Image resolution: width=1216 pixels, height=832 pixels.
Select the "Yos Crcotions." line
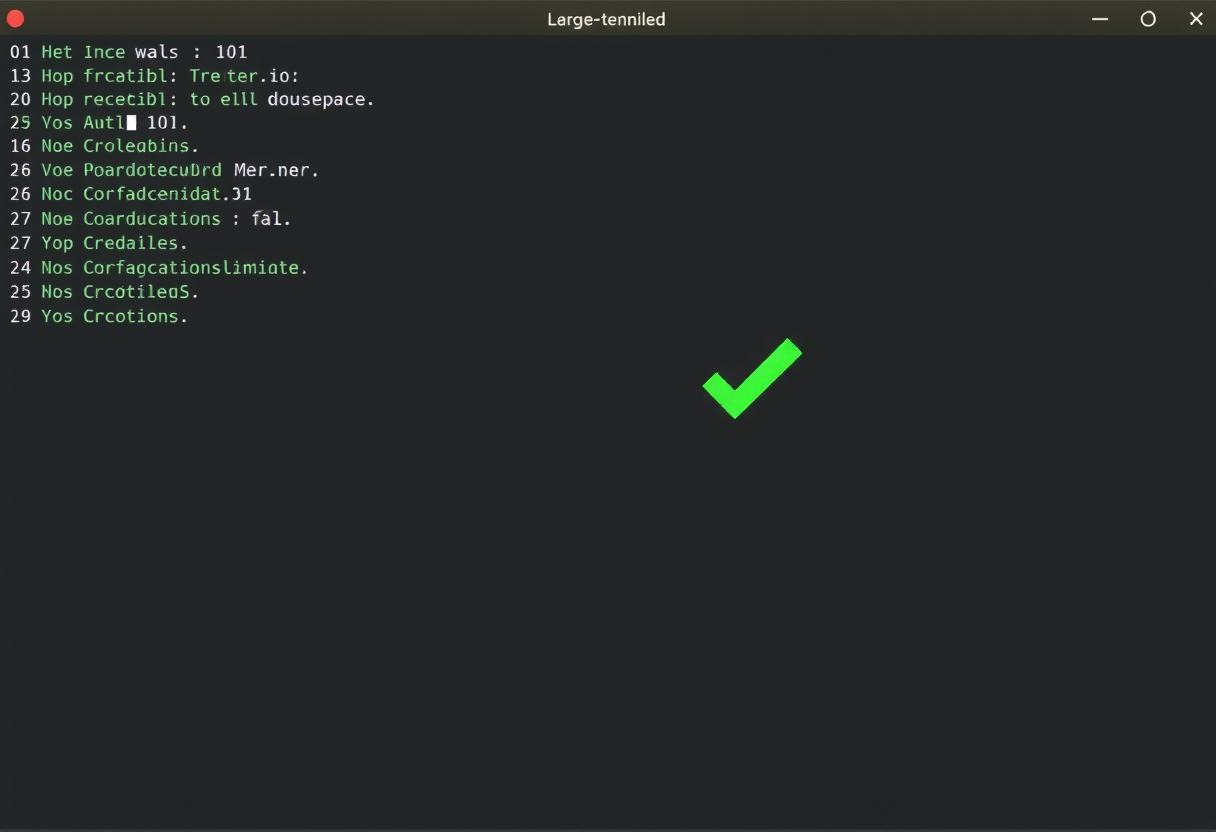click(x=99, y=316)
